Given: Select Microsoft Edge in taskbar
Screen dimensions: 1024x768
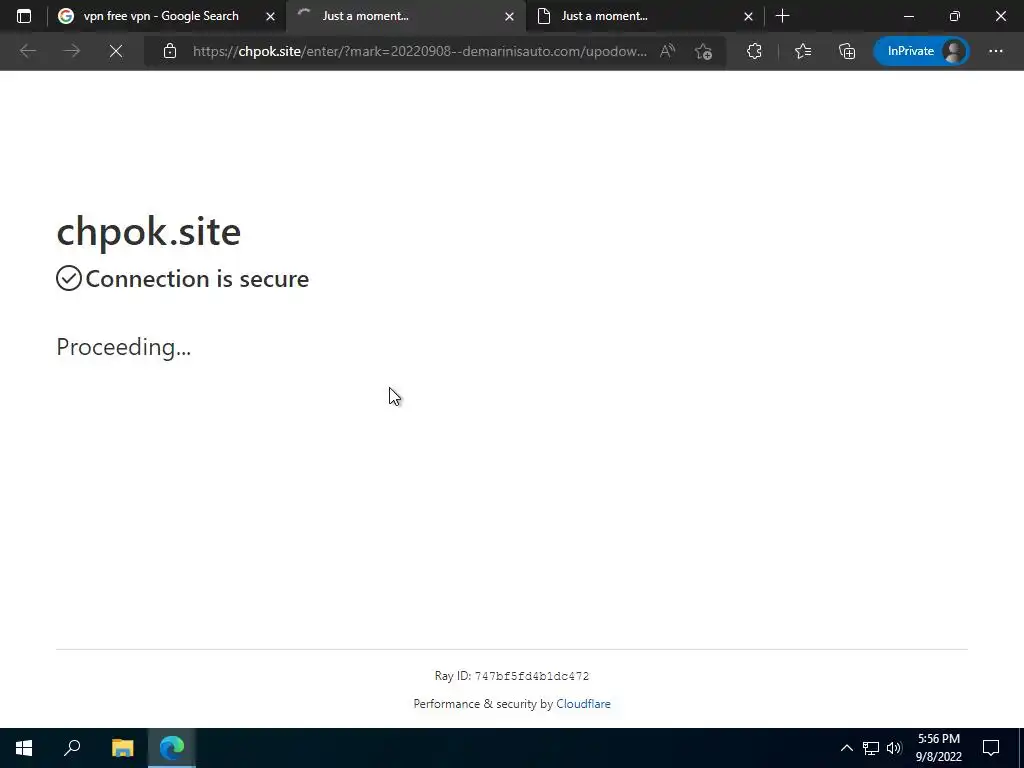Looking at the screenshot, I should point(172,748).
